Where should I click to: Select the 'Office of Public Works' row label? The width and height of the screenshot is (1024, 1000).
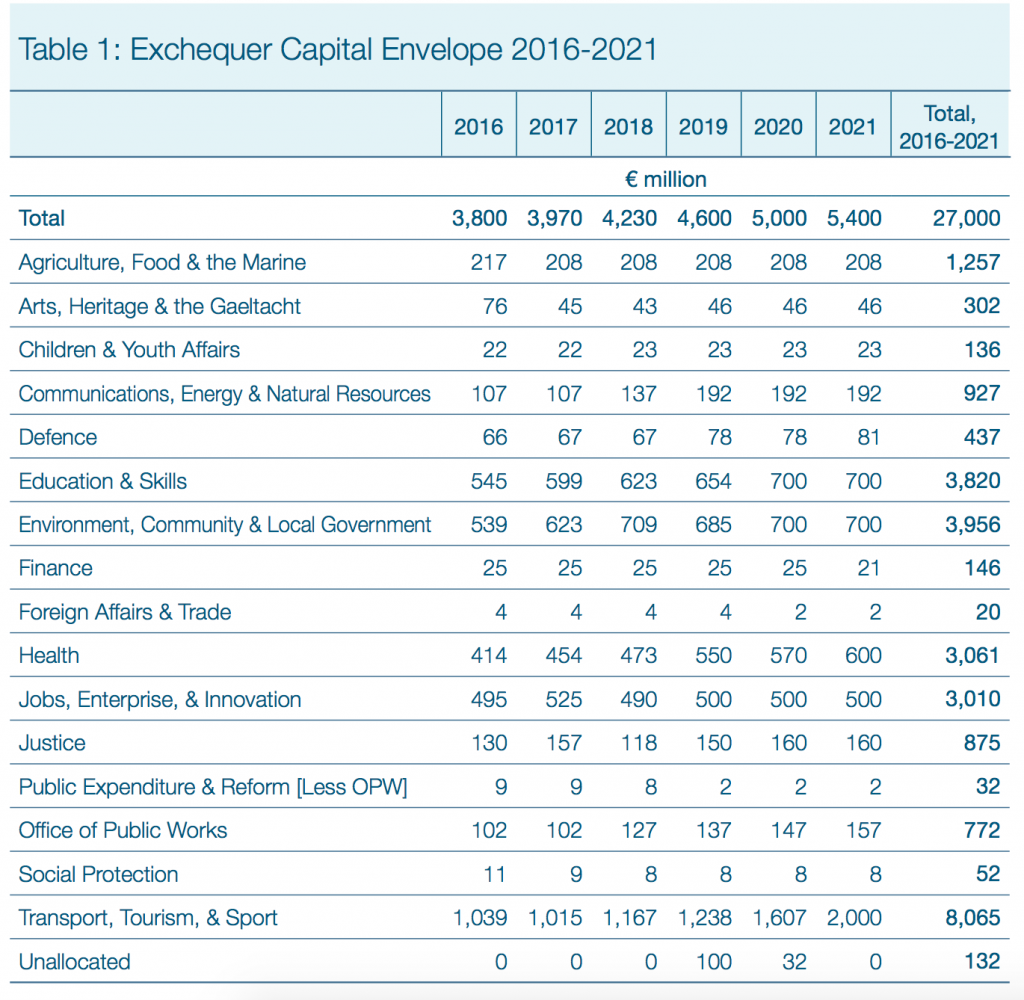click(x=123, y=830)
